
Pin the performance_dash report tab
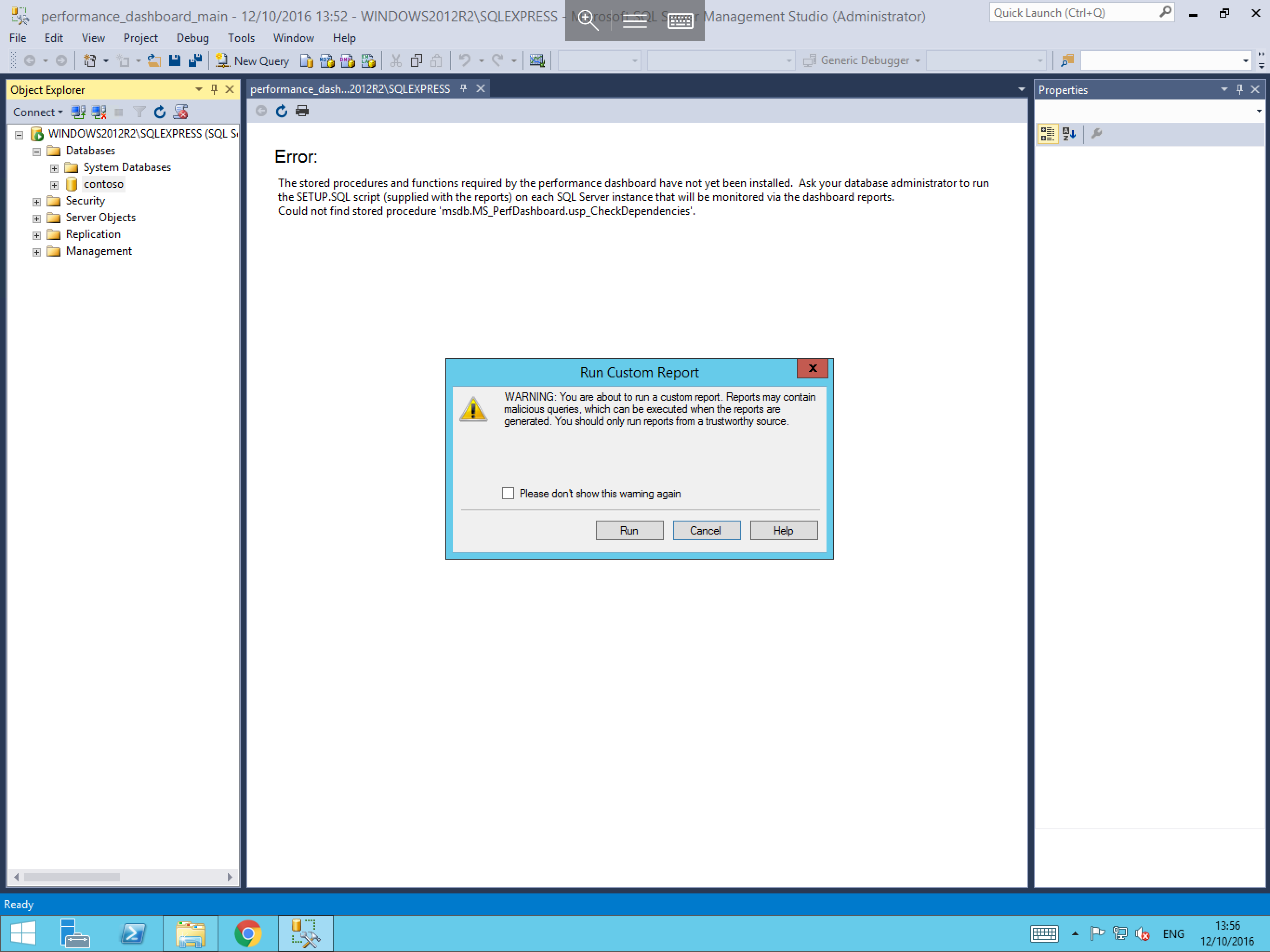coord(463,88)
